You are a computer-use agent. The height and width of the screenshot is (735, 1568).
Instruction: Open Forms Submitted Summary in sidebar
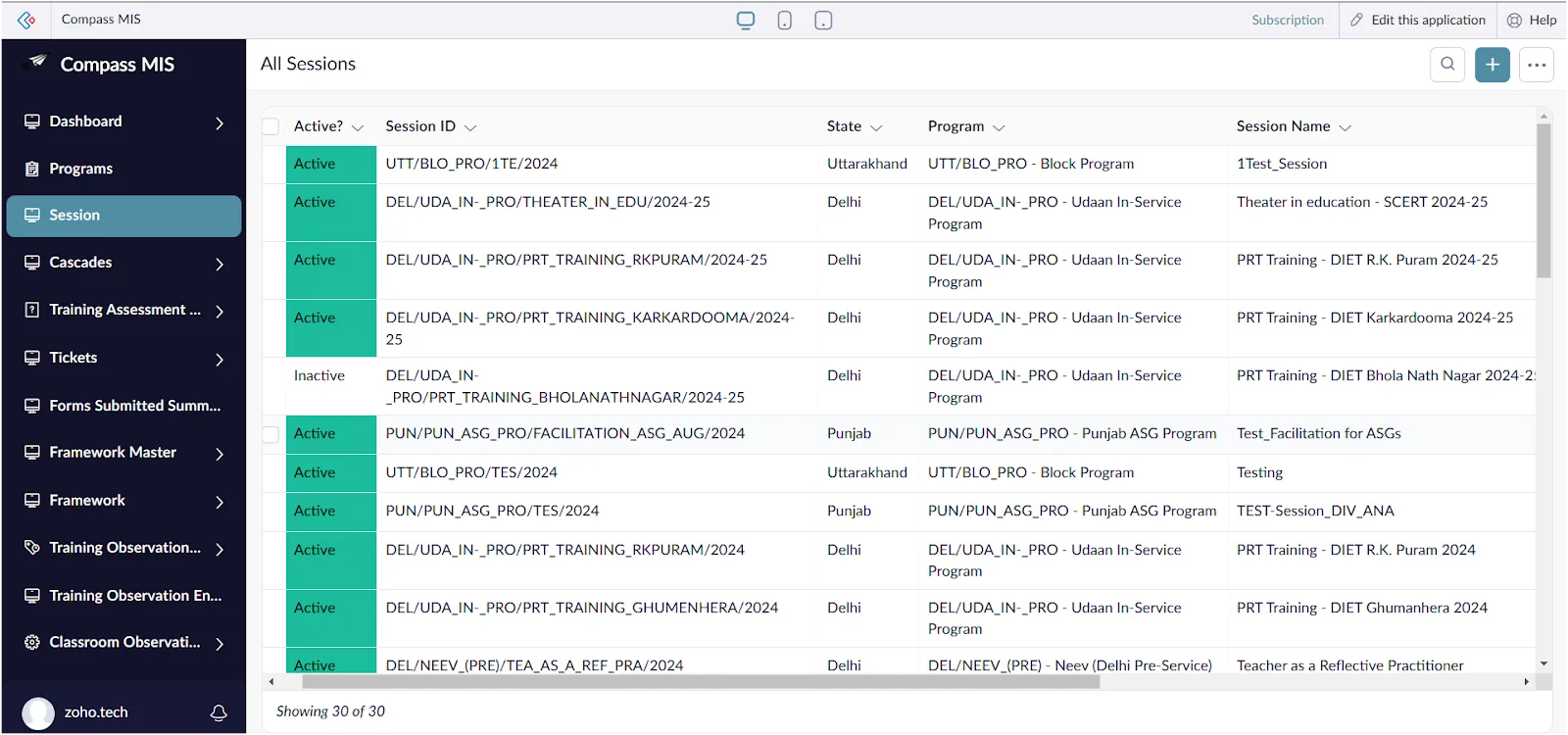click(124, 406)
